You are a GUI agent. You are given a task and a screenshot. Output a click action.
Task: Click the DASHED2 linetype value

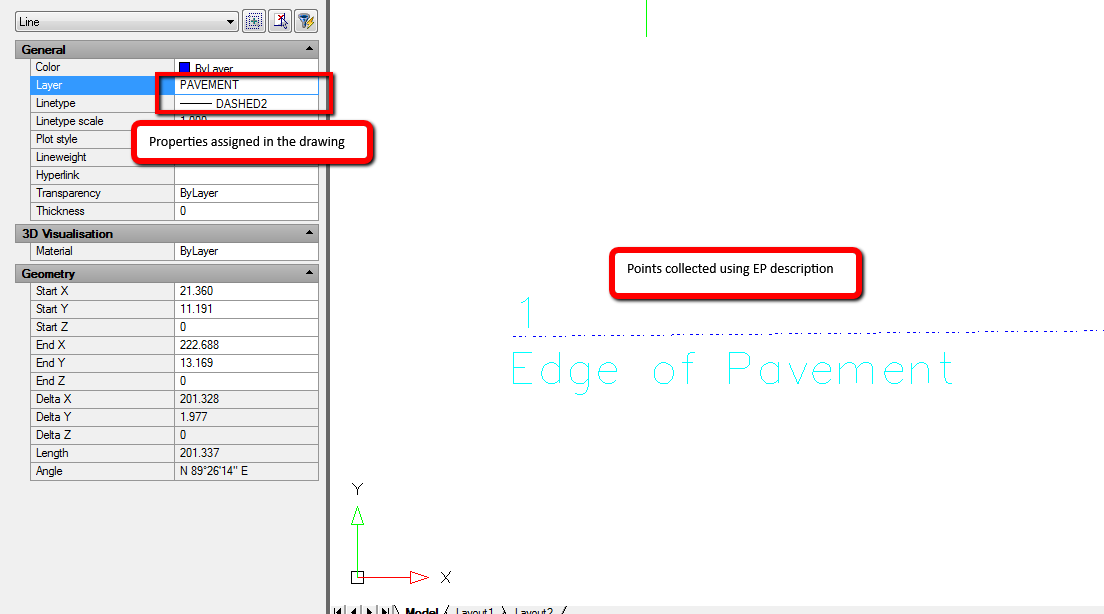246,103
